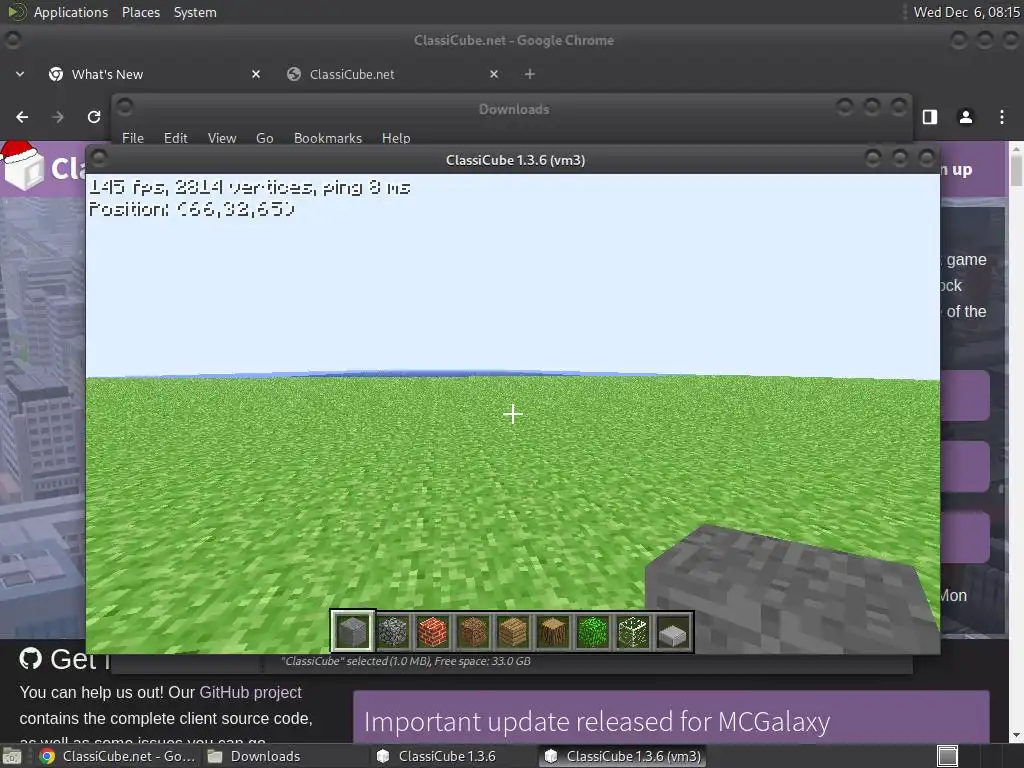Select the cobblestone block in hotbar
1024x768 pixels.
(x=392, y=632)
